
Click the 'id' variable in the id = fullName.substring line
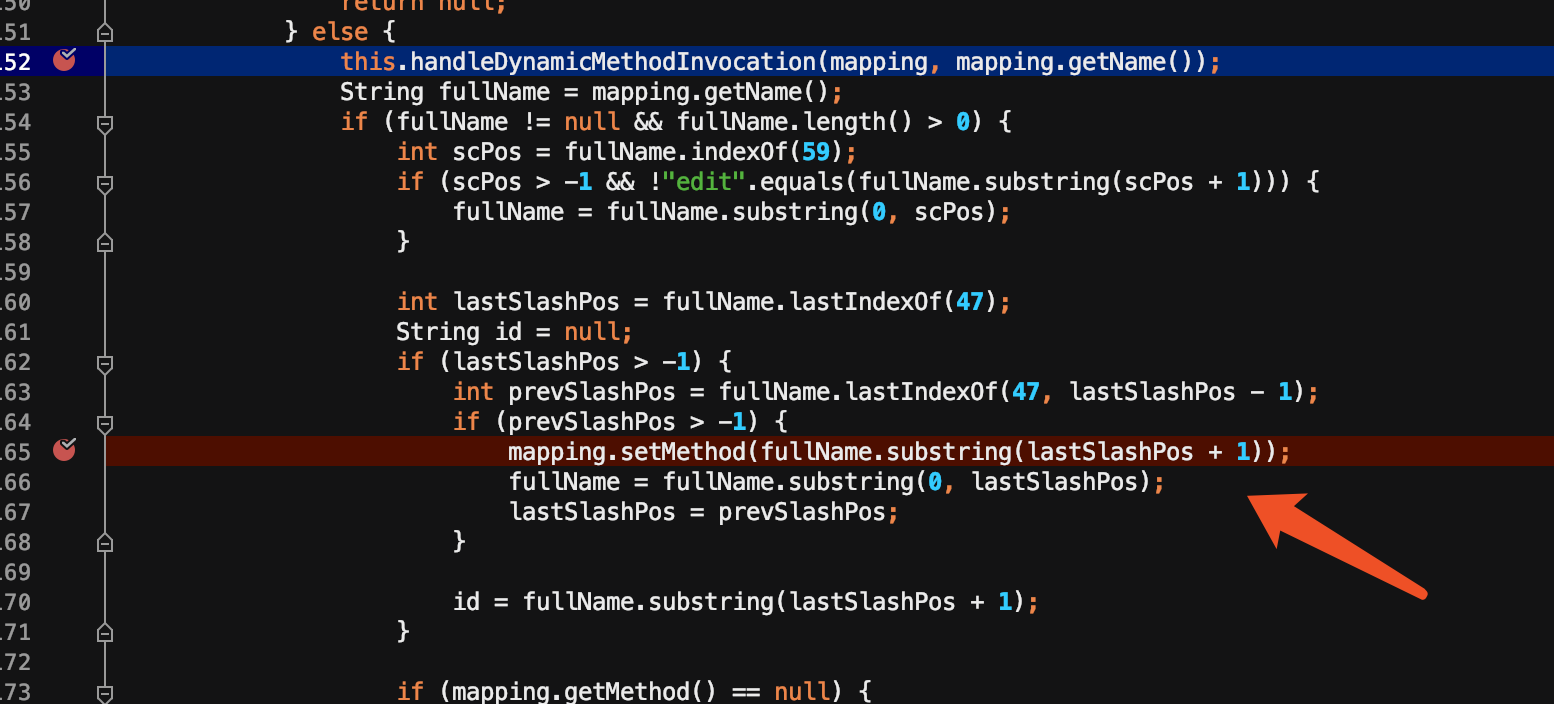467,602
